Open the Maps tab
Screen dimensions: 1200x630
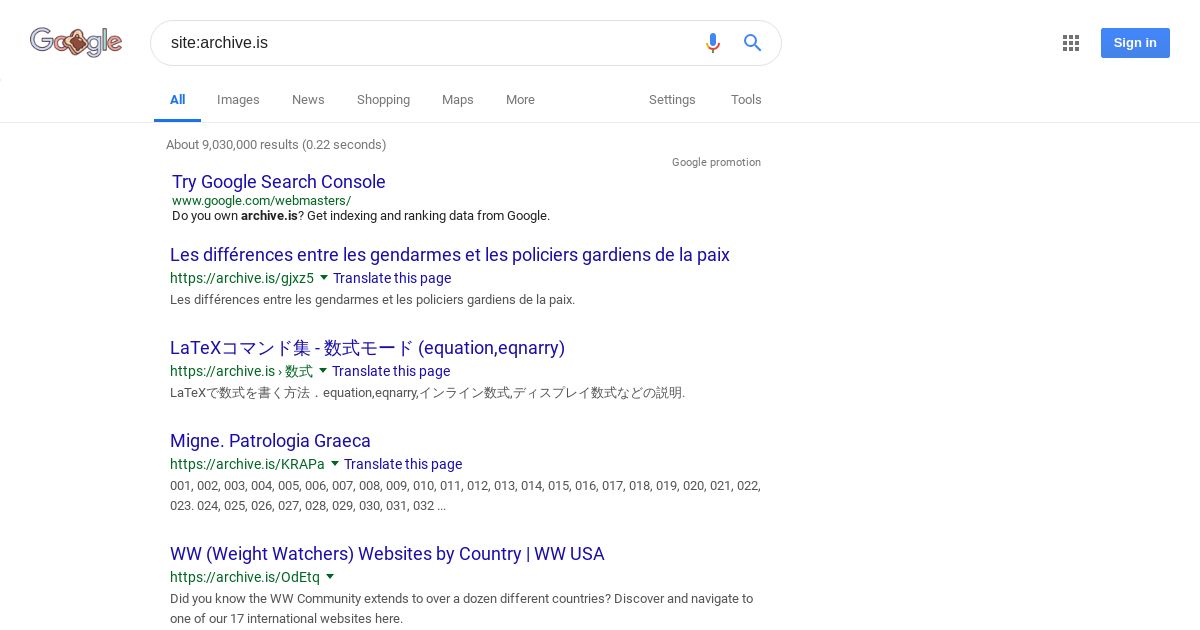pyautogui.click(x=458, y=100)
